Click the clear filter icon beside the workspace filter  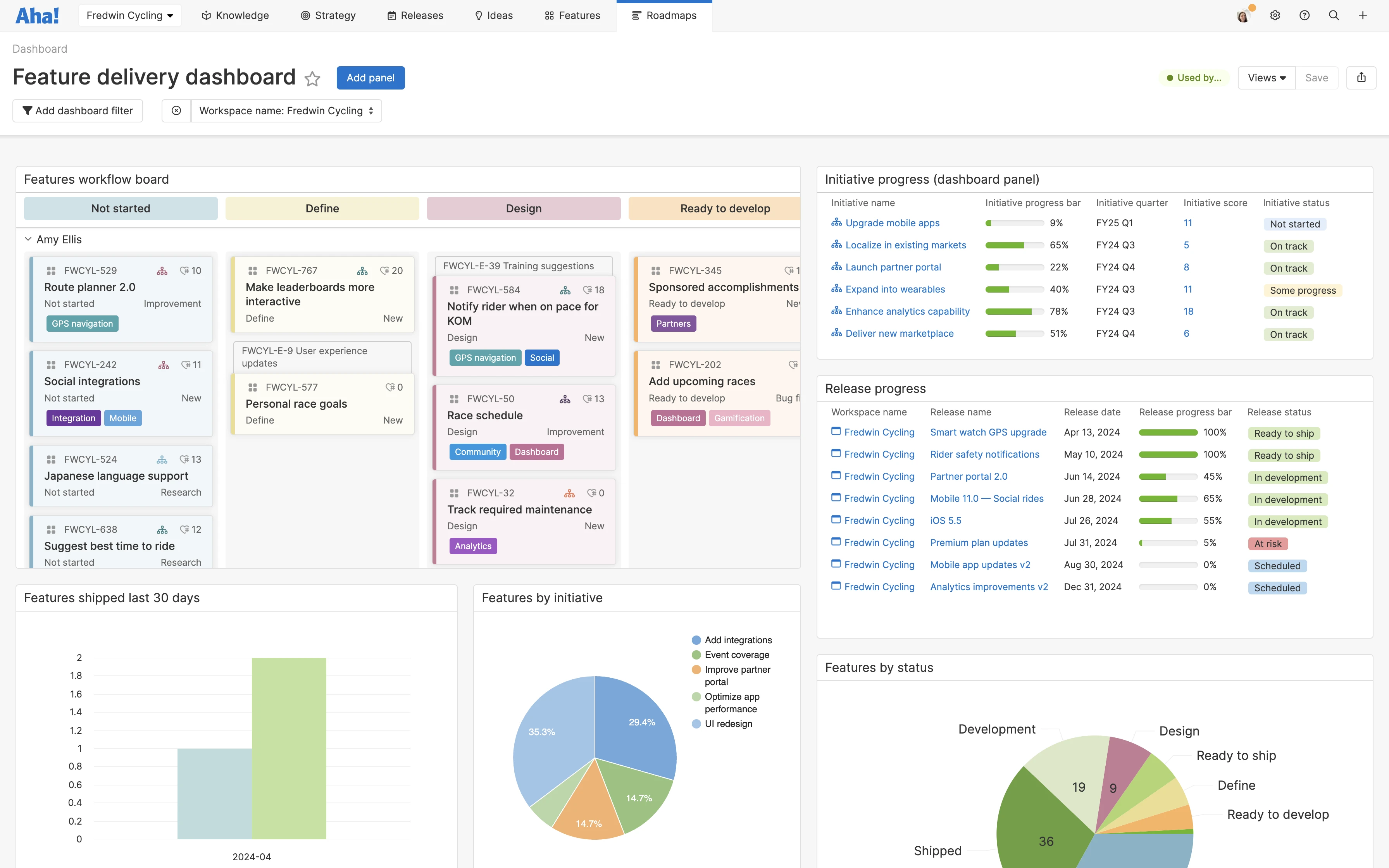(176, 110)
